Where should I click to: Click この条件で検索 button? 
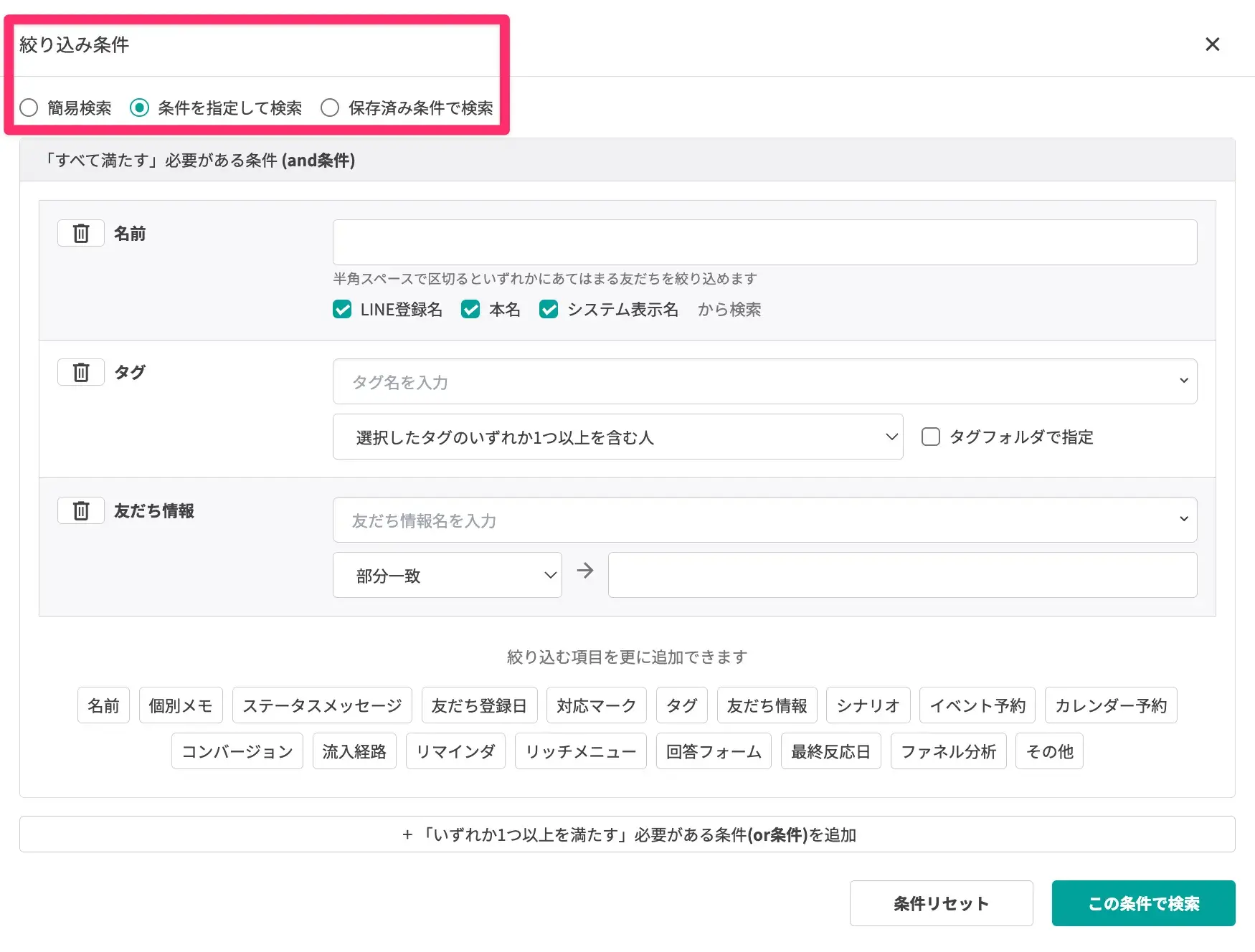pos(1143,903)
